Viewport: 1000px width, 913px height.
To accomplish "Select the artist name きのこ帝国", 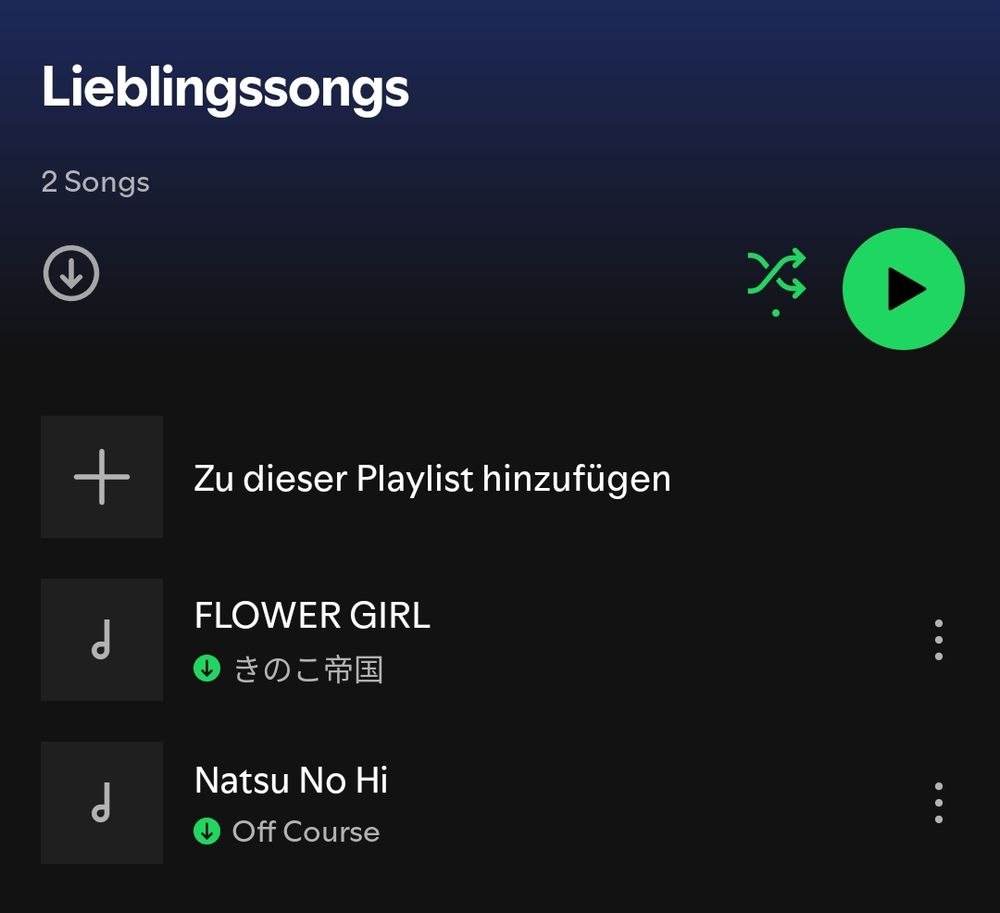I will [x=309, y=670].
